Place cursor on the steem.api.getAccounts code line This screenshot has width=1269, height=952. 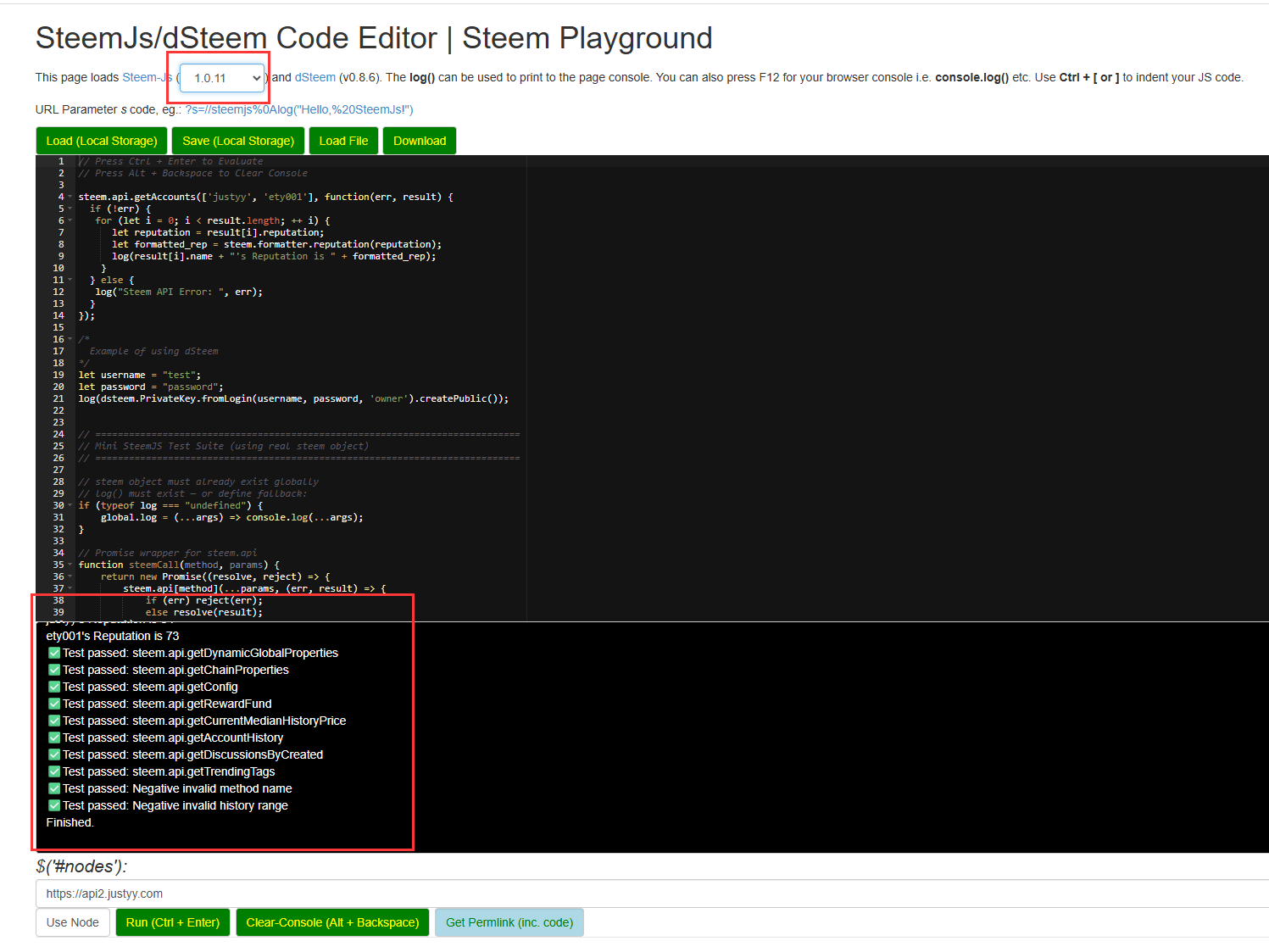pos(266,197)
